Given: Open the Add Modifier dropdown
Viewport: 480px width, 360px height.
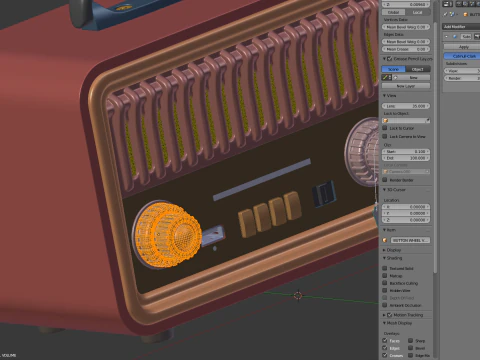Looking at the screenshot, I should tap(461, 27).
